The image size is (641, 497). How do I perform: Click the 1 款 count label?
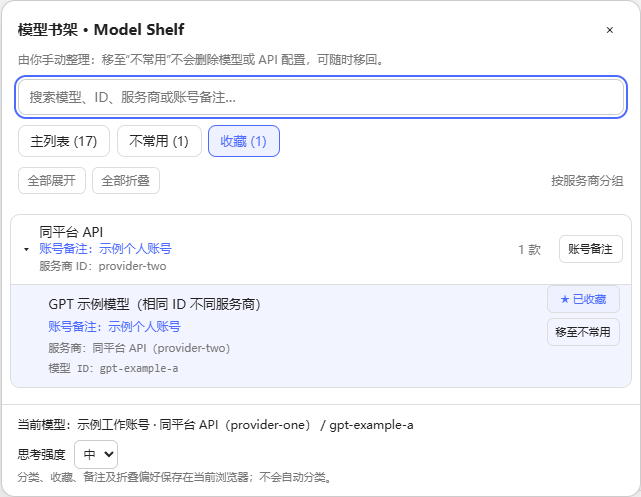point(529,249)
